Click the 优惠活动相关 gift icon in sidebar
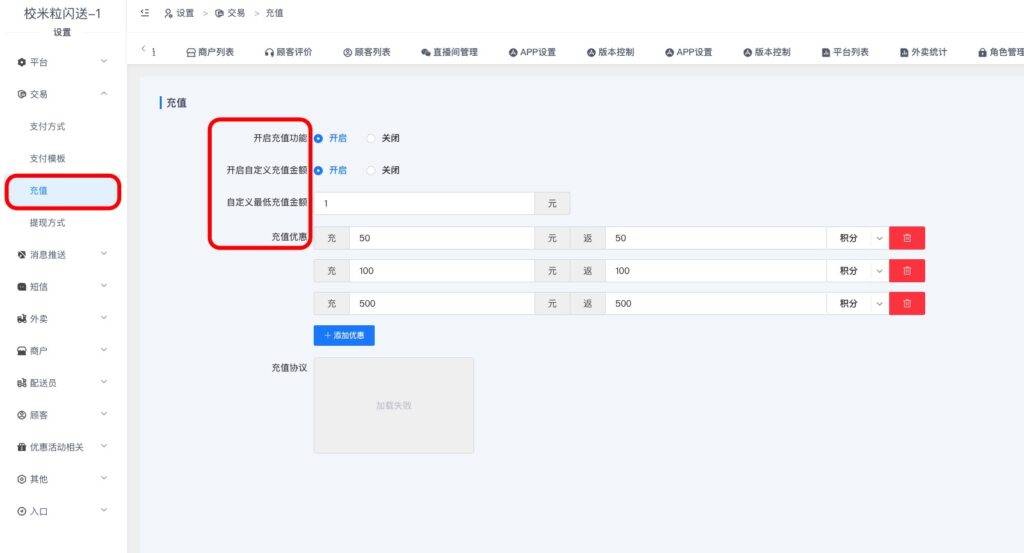Viewport: 1024px width, 553px height. (22, 447)
